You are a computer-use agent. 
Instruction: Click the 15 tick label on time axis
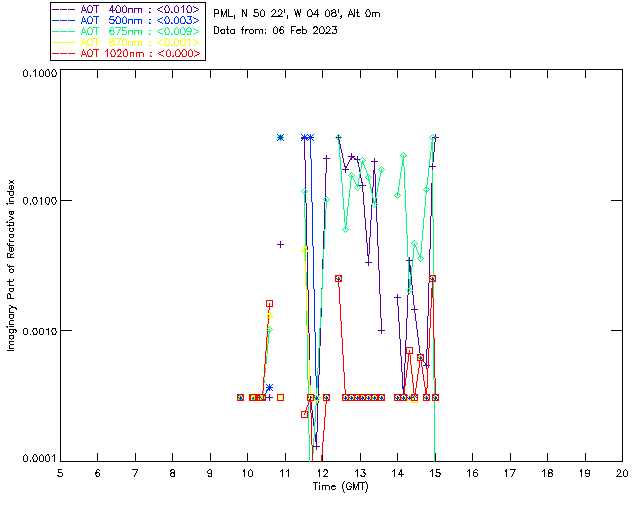tap(435, 472)
